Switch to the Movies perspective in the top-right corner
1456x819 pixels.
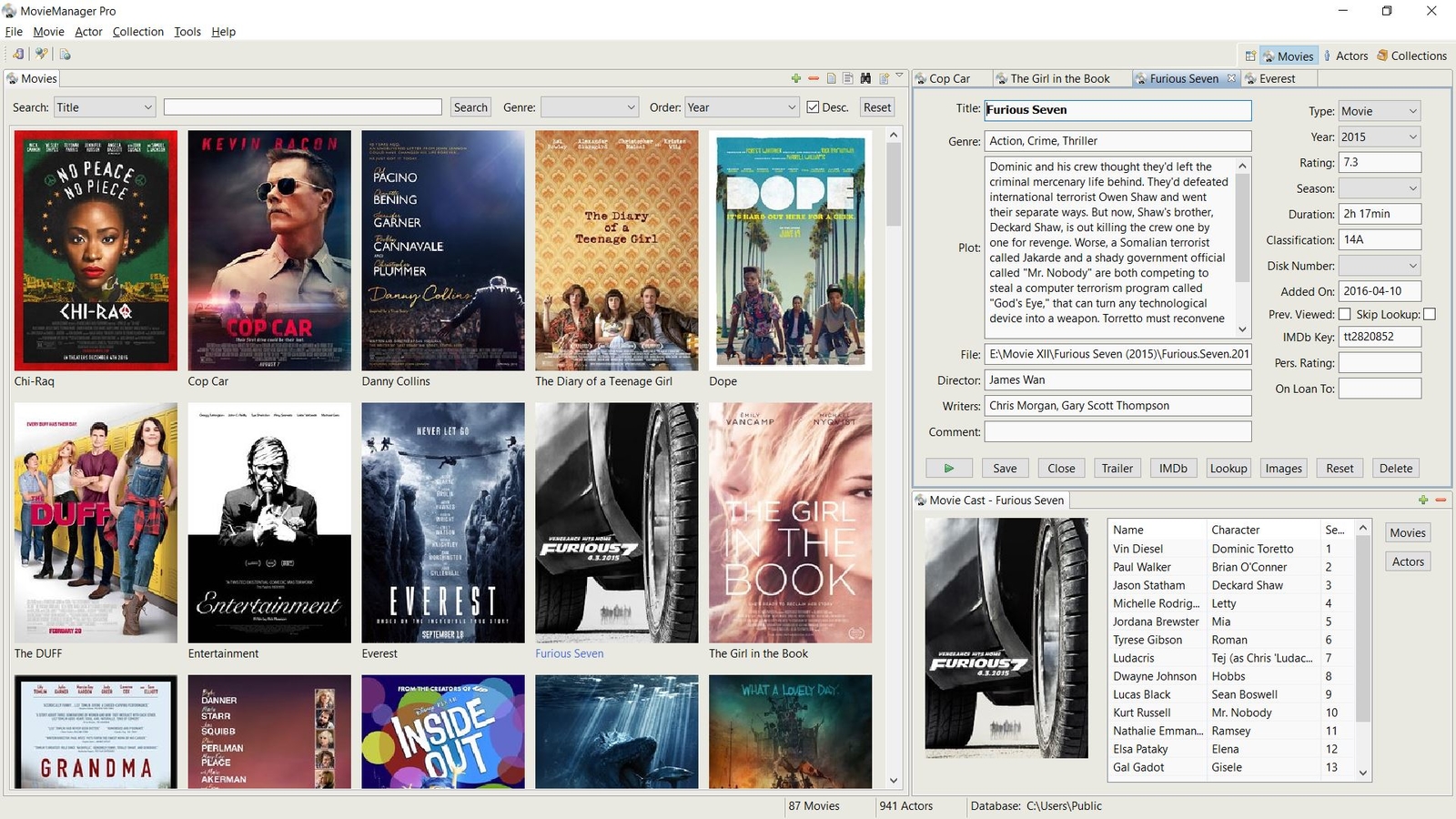click(1288, 56)
